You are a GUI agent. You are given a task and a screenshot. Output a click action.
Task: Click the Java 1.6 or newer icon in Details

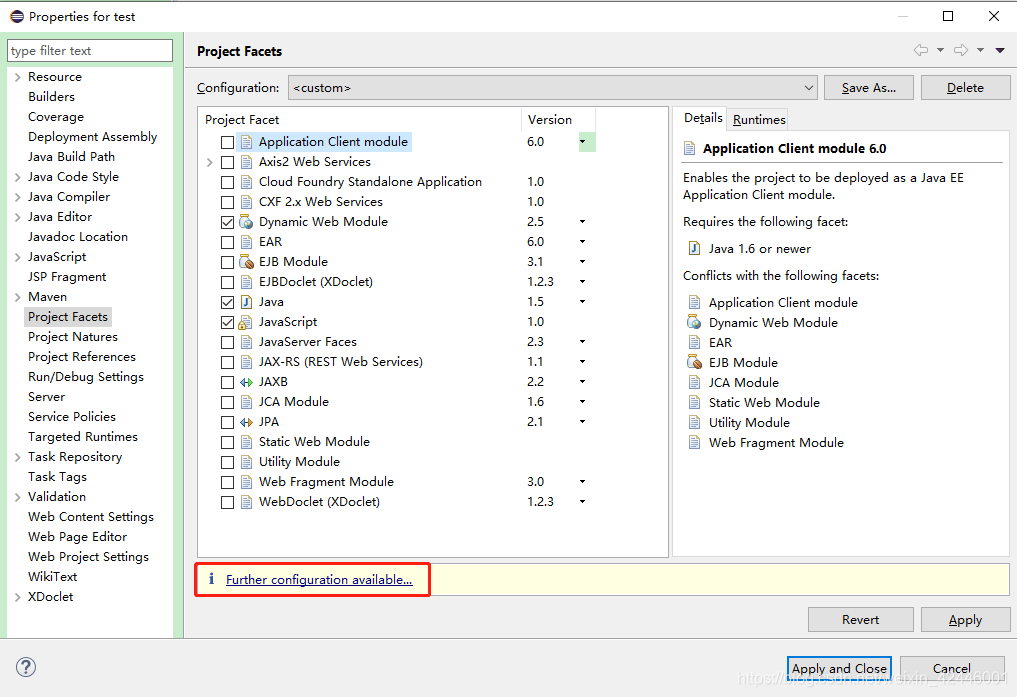[x=694, y=248]
